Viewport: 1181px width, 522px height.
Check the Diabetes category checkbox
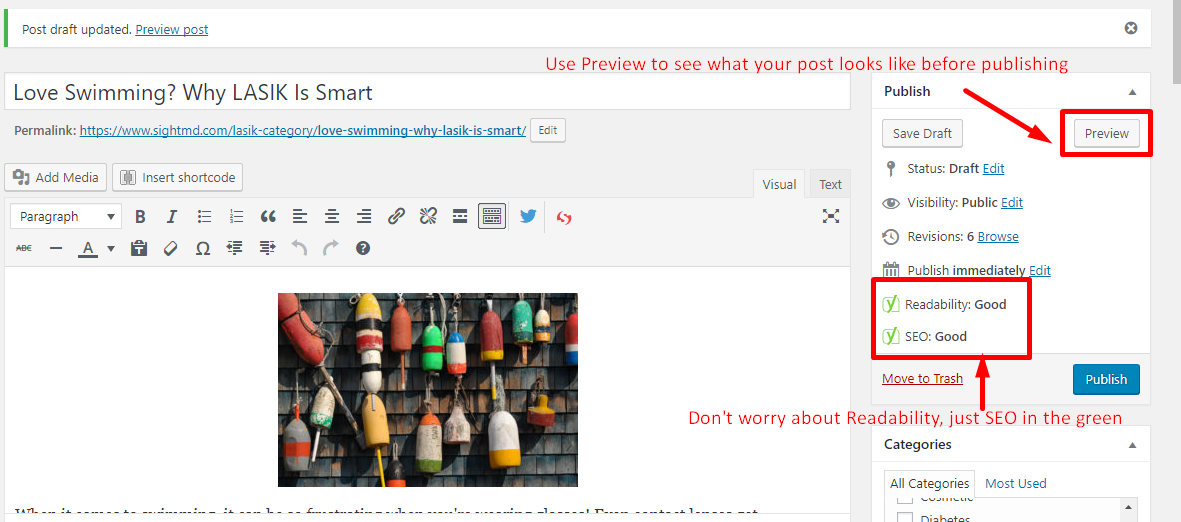coord(906,518)
